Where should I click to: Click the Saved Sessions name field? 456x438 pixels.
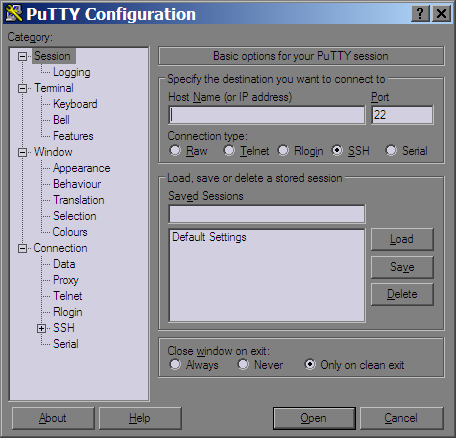(x=267, y=214)
